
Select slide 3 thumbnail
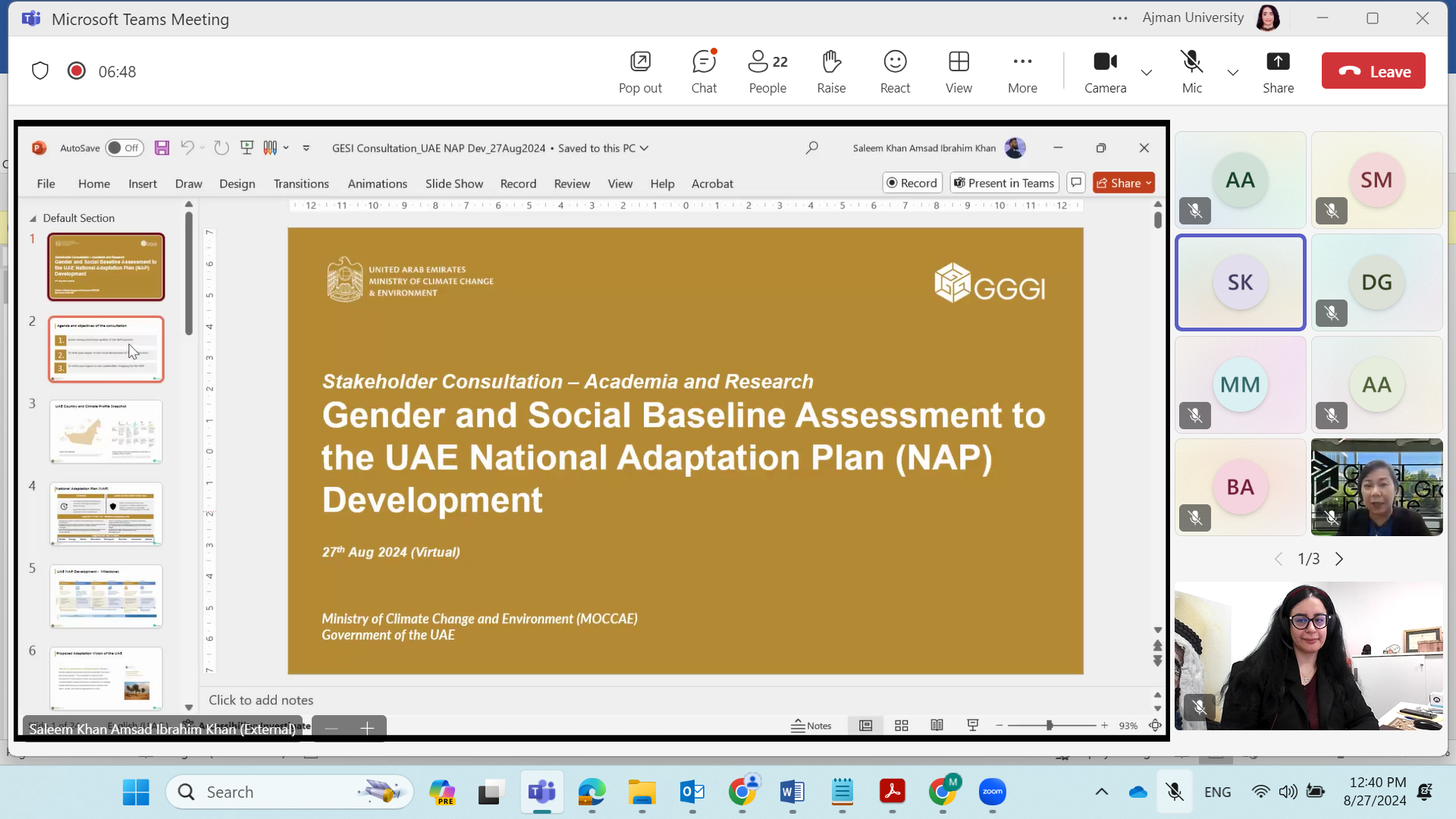(106, 431)
